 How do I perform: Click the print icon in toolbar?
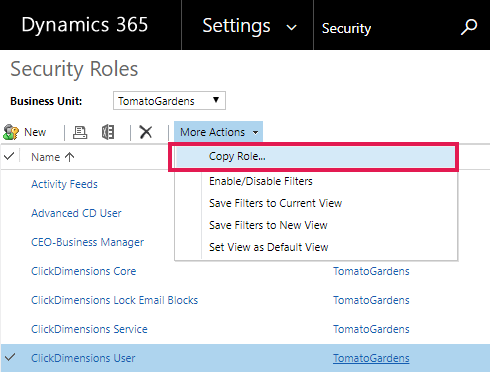[x=80, y=132]
